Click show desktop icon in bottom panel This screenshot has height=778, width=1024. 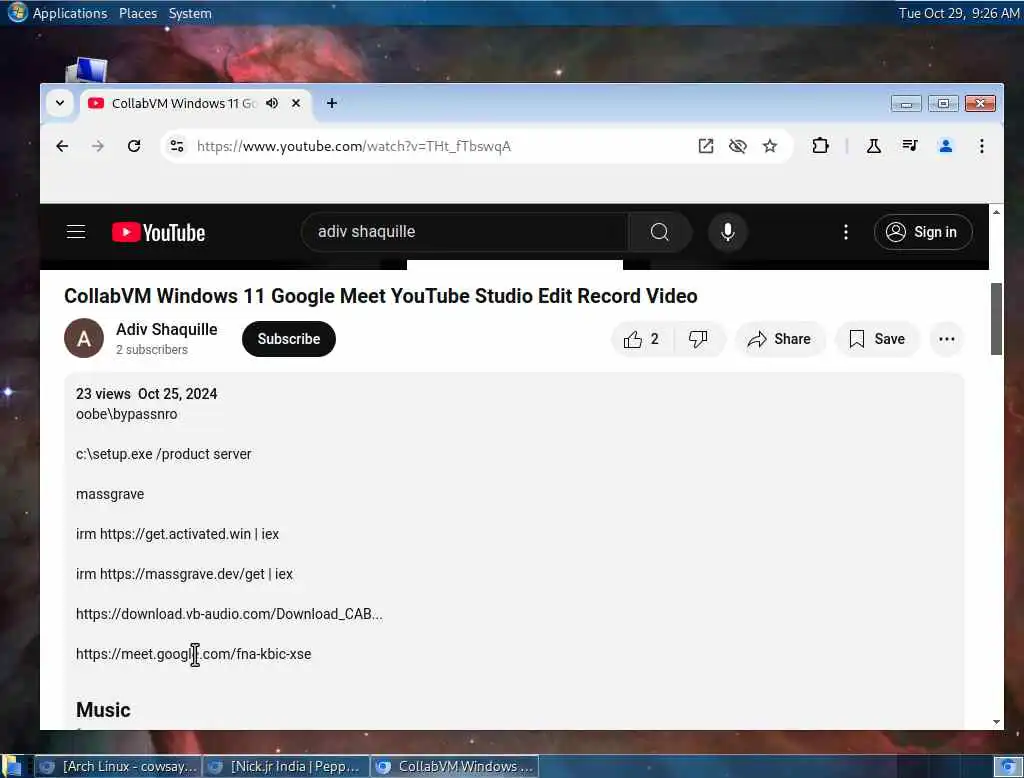pyautogui.click(x=12, y=767)
